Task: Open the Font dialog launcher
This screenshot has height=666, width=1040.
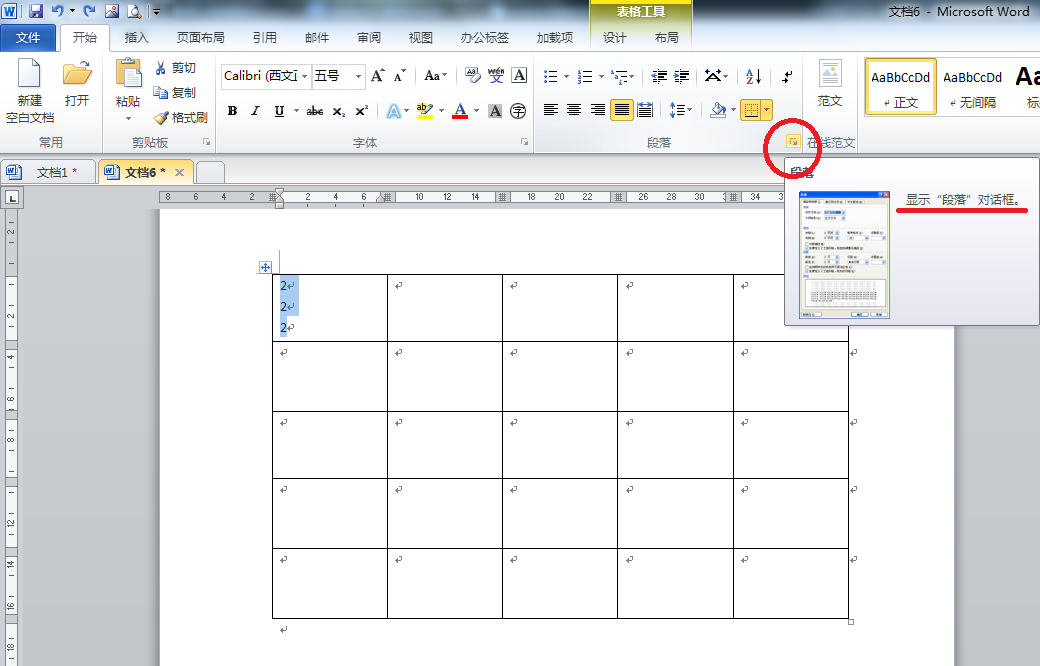Action: 524,142
